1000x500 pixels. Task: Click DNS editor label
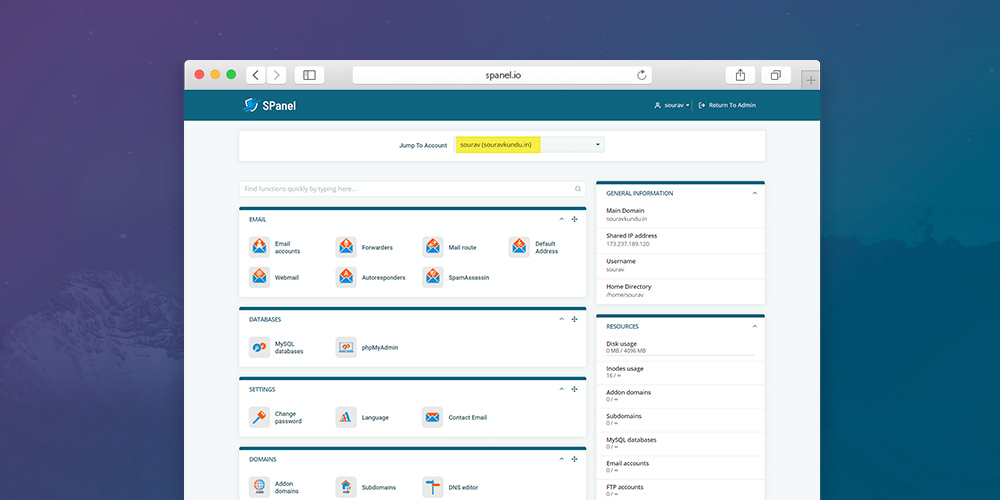463,487
